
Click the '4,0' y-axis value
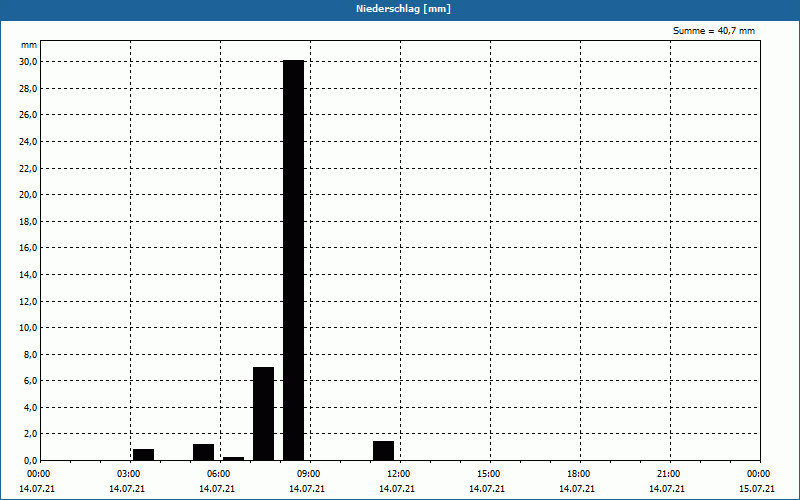click(30, 407)
